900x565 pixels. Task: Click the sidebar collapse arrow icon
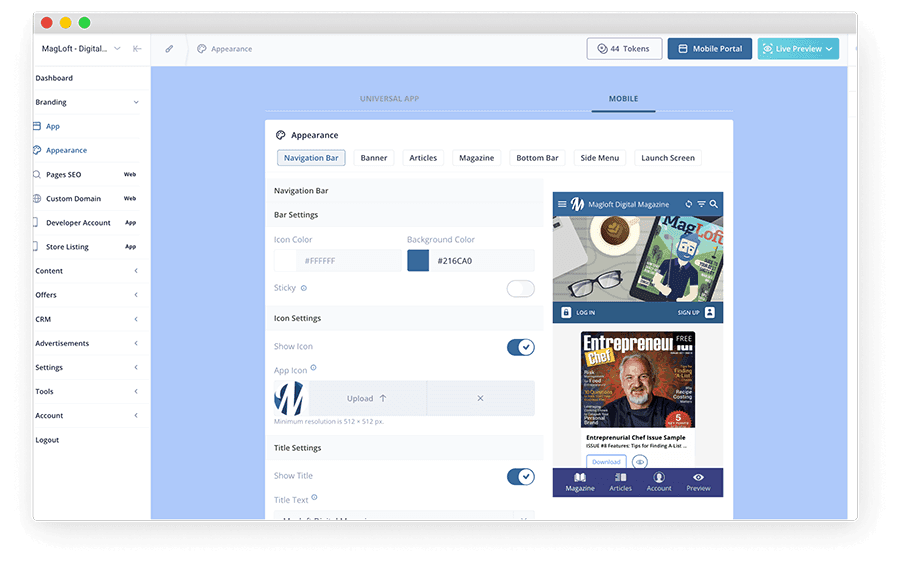[137, 48]
